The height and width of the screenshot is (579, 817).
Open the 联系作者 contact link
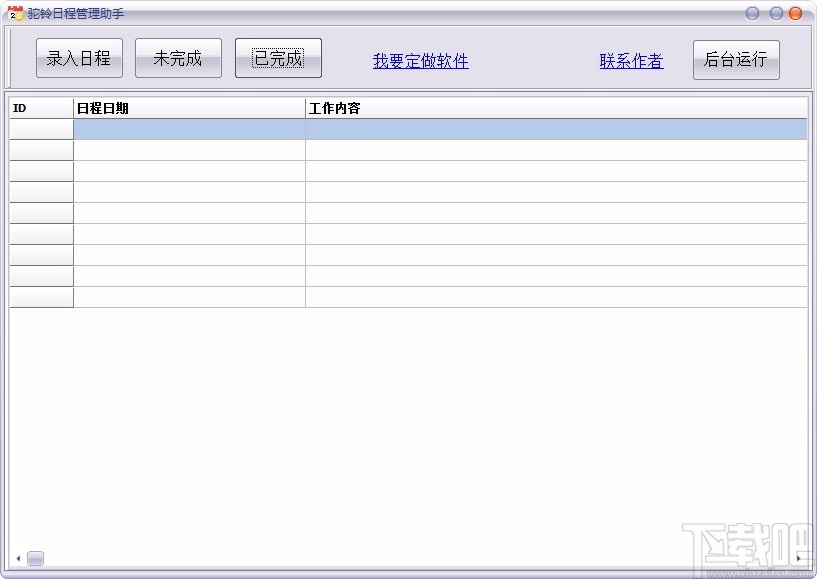click(x=630, y=61)
